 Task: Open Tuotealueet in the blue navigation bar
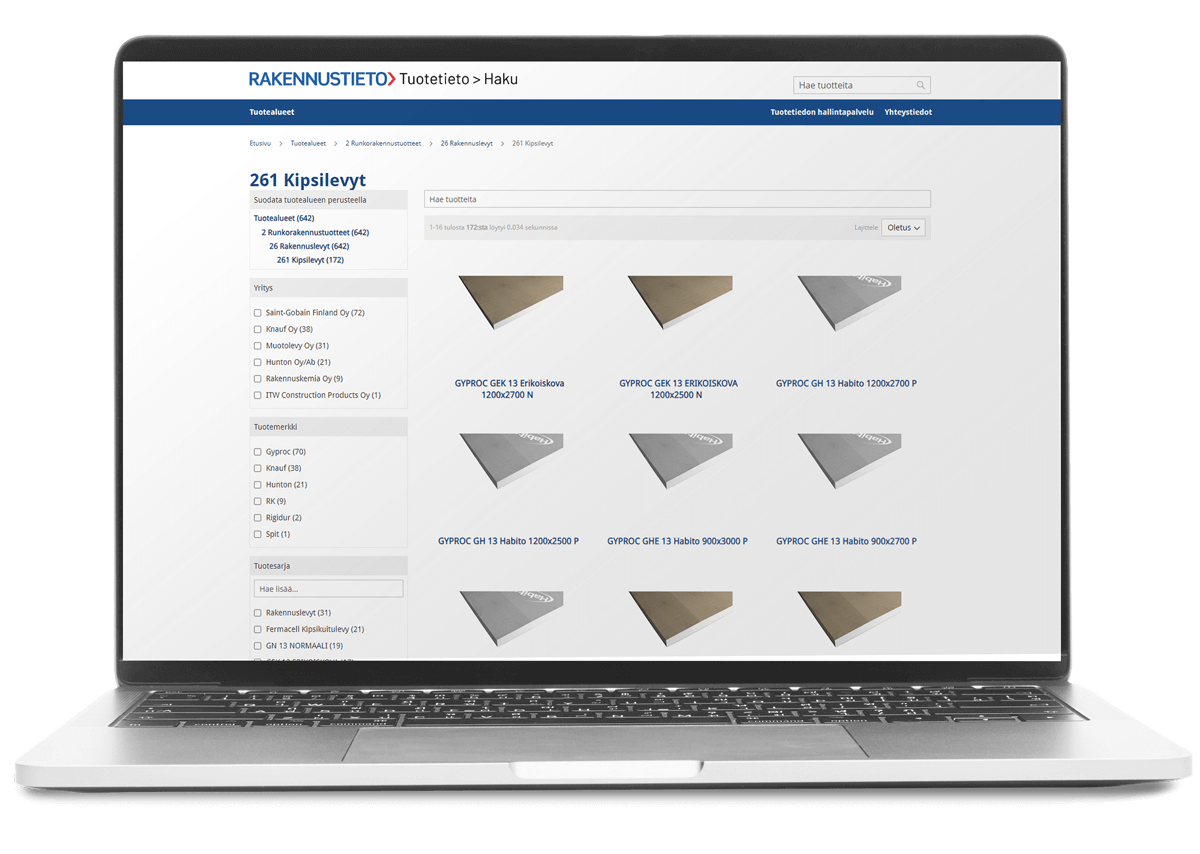click(x=272, y=112)
